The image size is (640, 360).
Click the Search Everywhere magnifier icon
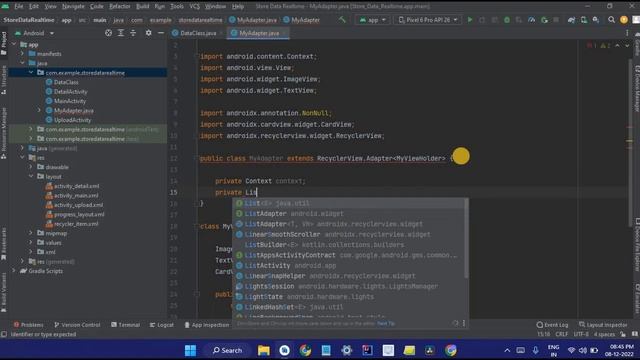[611, 20]
